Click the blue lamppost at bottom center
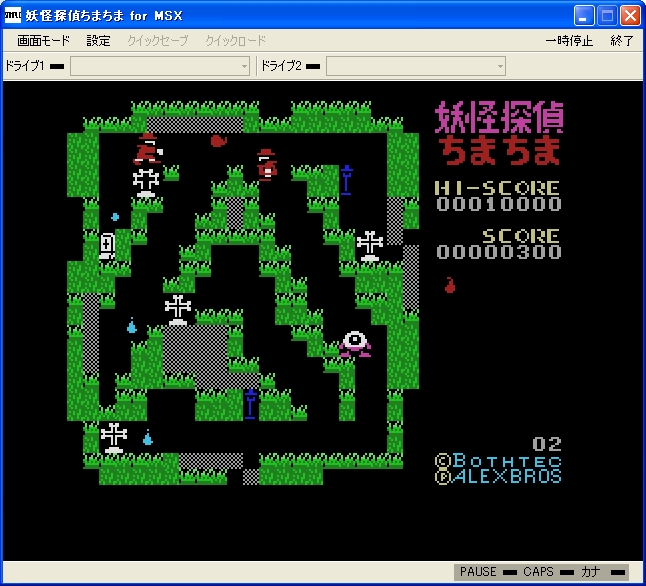Screen dimensions: 646x586 click(250, 404)
